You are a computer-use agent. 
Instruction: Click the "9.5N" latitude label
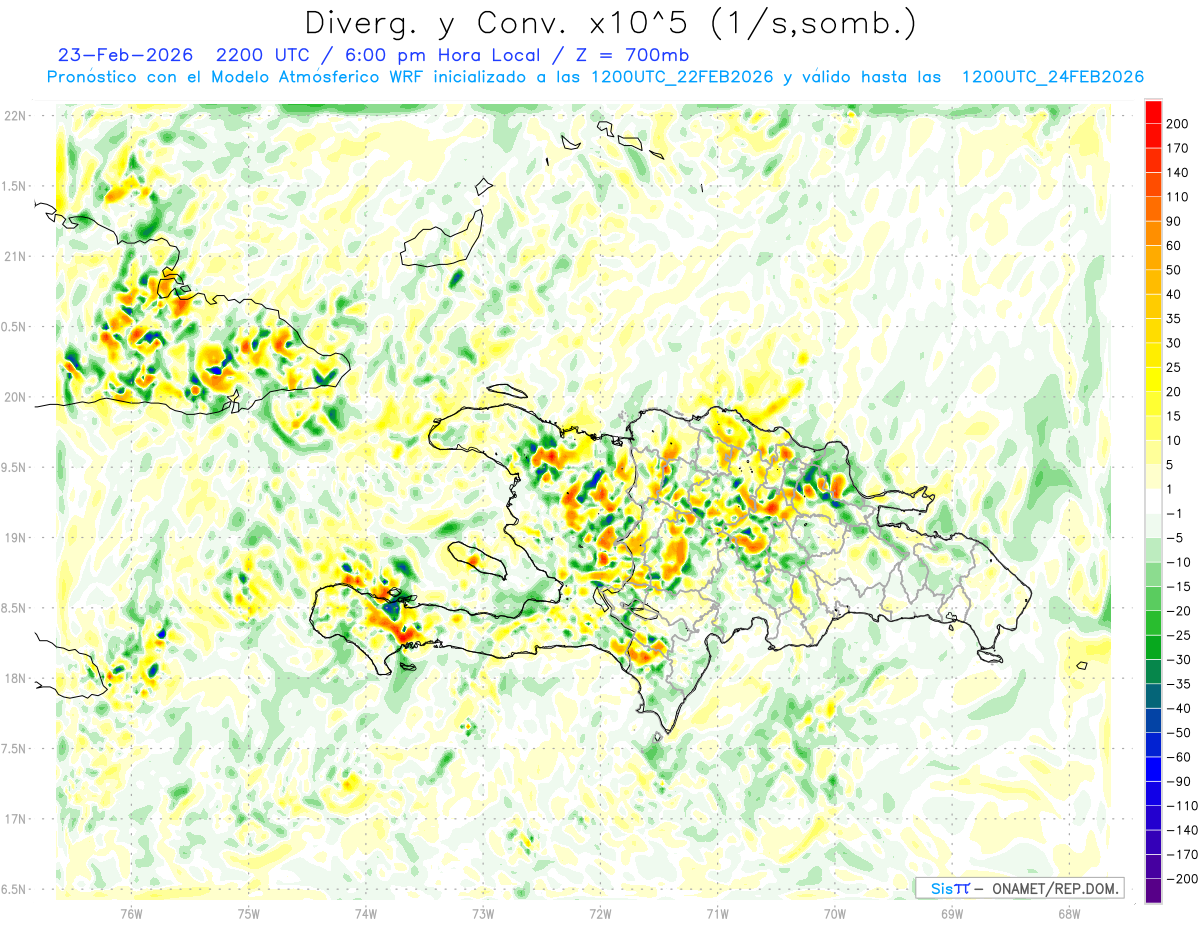[14, 467]
